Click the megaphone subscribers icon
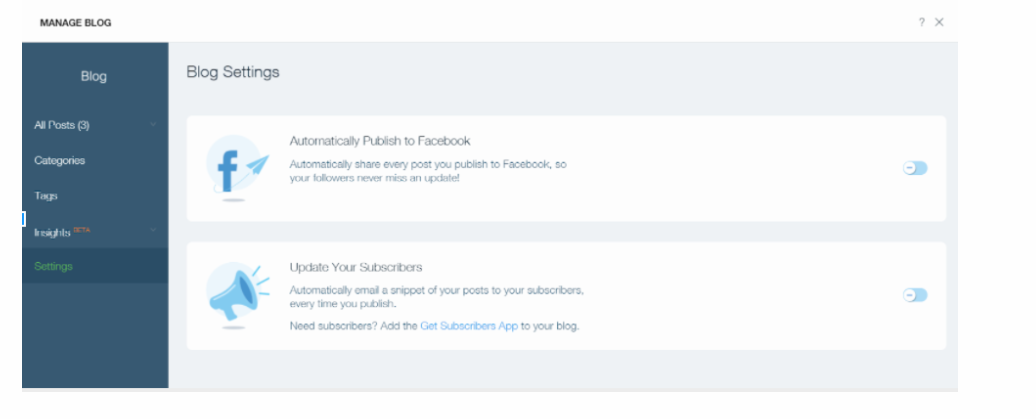Viewport: 1036px width, 419px height. pyautogui.click(x=237, y=295)
